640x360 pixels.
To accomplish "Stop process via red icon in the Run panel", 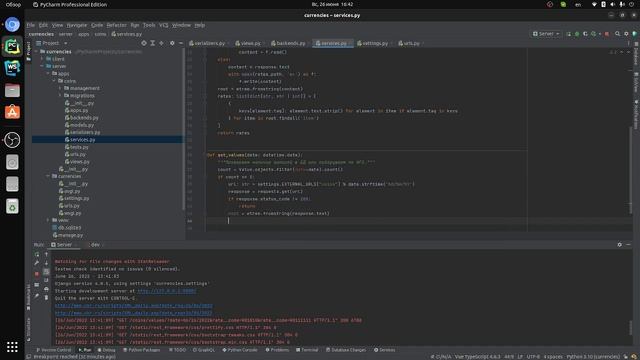I will pos(37,274).
